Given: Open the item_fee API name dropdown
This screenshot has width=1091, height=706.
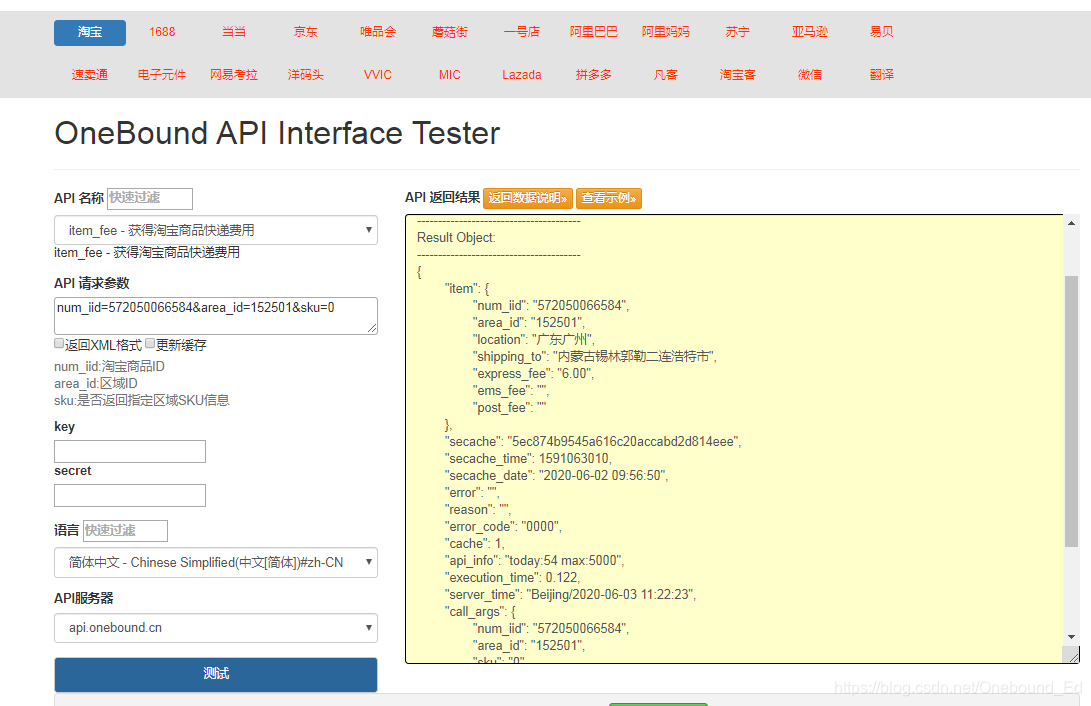Looking at the screenshot, I should (216, 230).
